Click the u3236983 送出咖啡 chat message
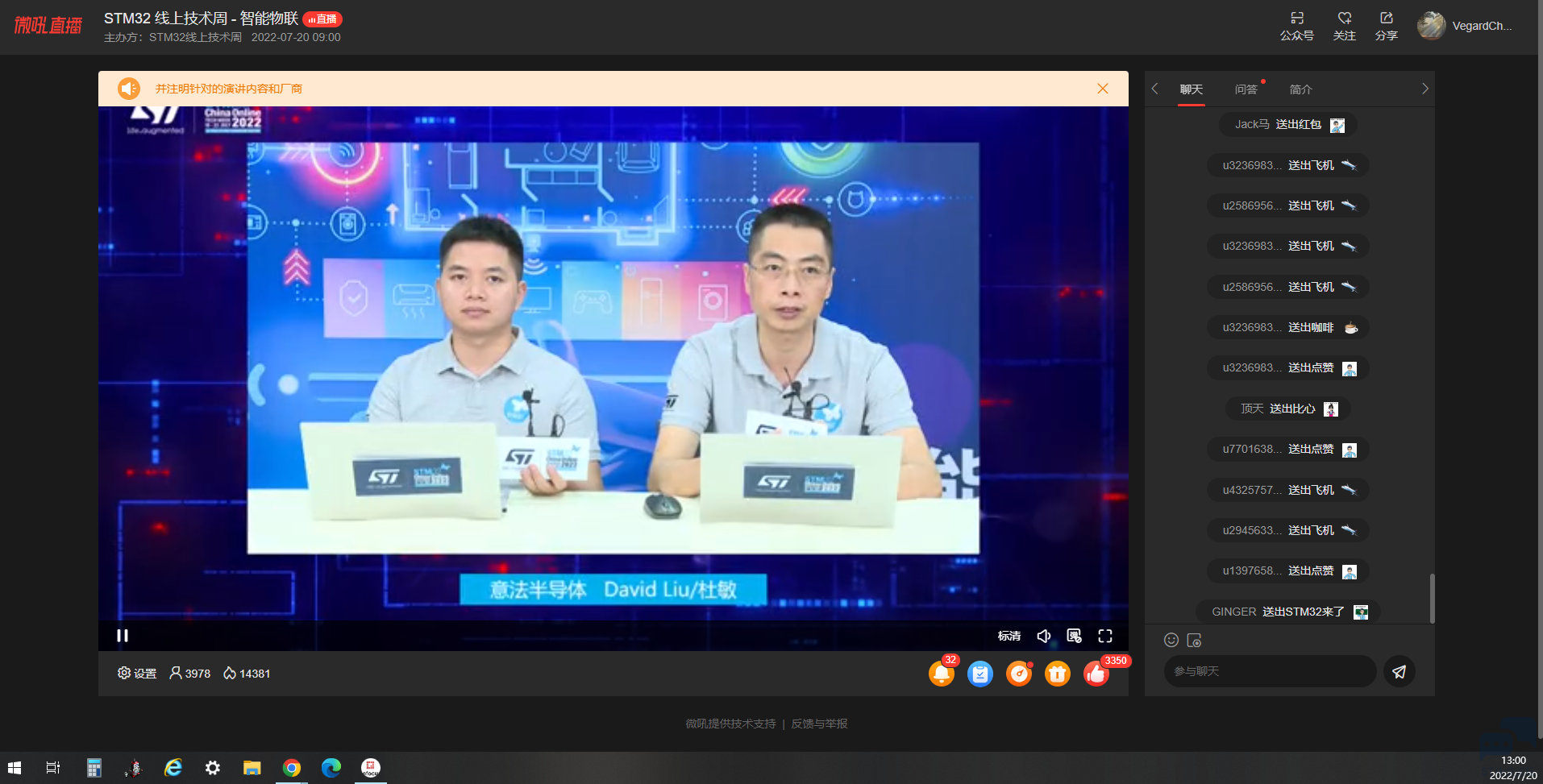This screenshot has height=784, width=1543. tap(1288, 328)
